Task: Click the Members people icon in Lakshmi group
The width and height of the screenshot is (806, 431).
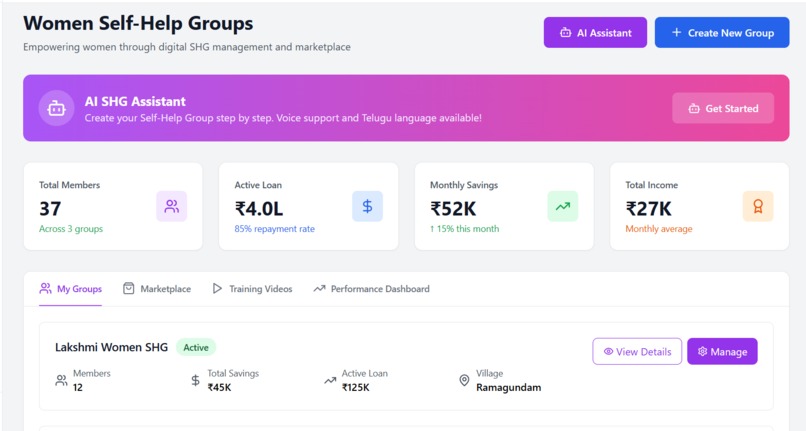Action: click(61, 381)
